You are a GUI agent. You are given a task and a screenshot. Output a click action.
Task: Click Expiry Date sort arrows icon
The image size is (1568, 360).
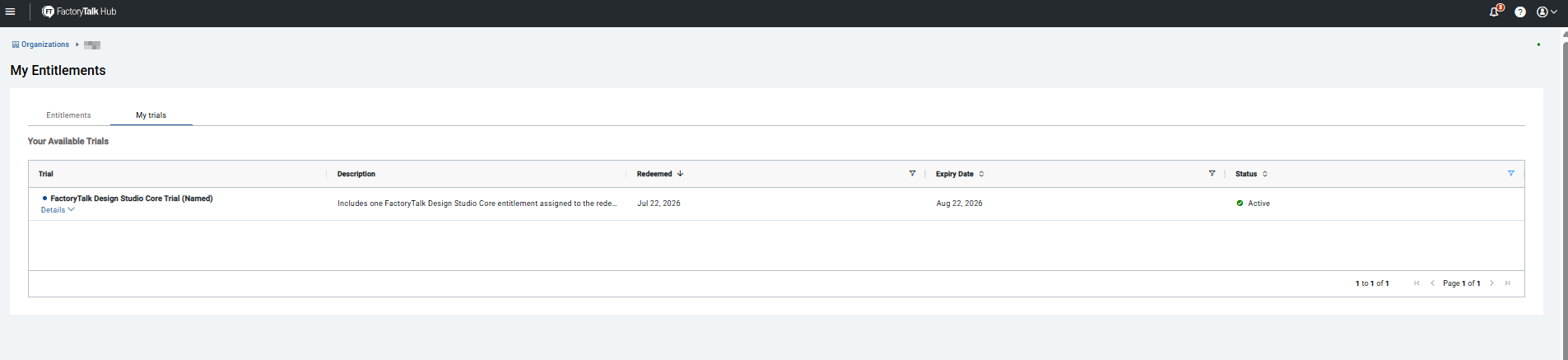pos(981,174)
